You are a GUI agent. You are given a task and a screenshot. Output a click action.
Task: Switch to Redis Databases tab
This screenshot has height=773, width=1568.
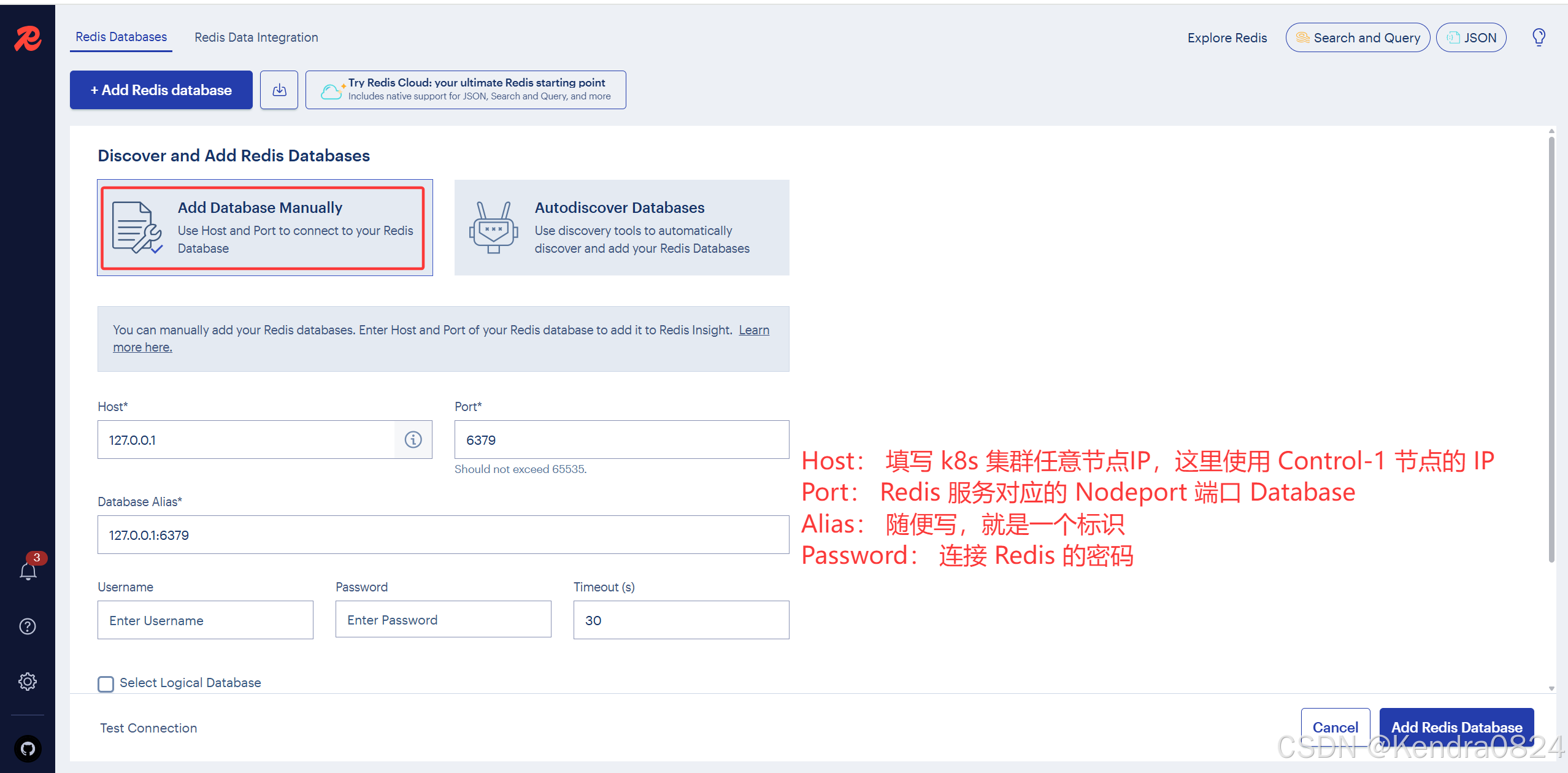[121, 37]
